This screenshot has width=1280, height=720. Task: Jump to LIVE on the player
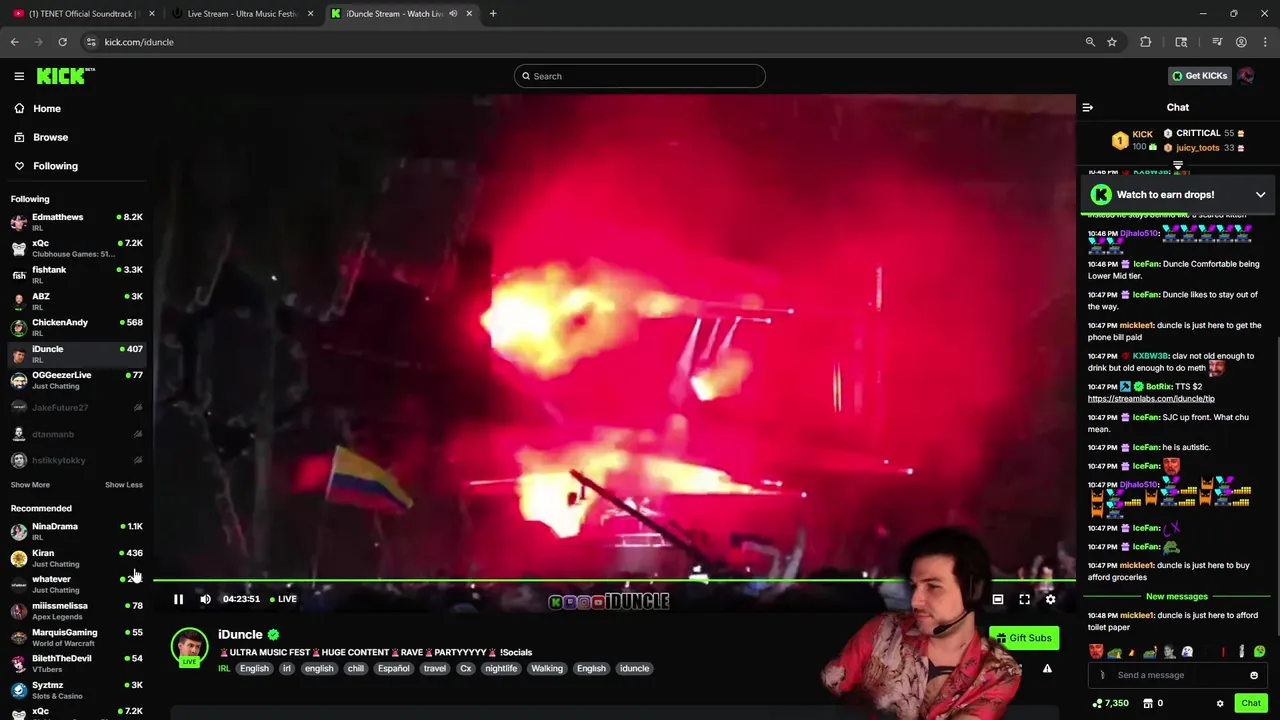[x=283, y=599]
